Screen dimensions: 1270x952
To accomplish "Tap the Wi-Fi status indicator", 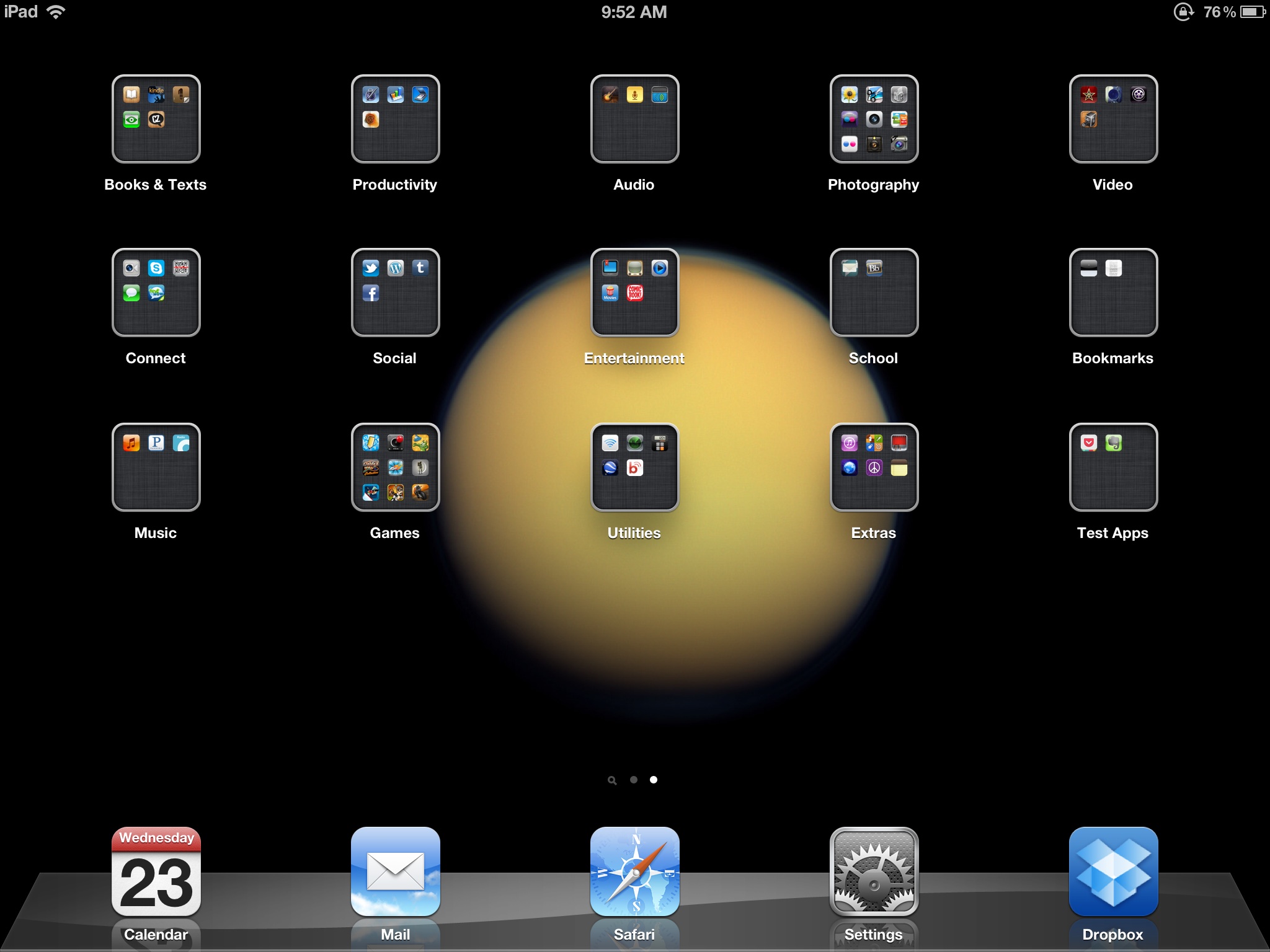I will click(56, 12).
